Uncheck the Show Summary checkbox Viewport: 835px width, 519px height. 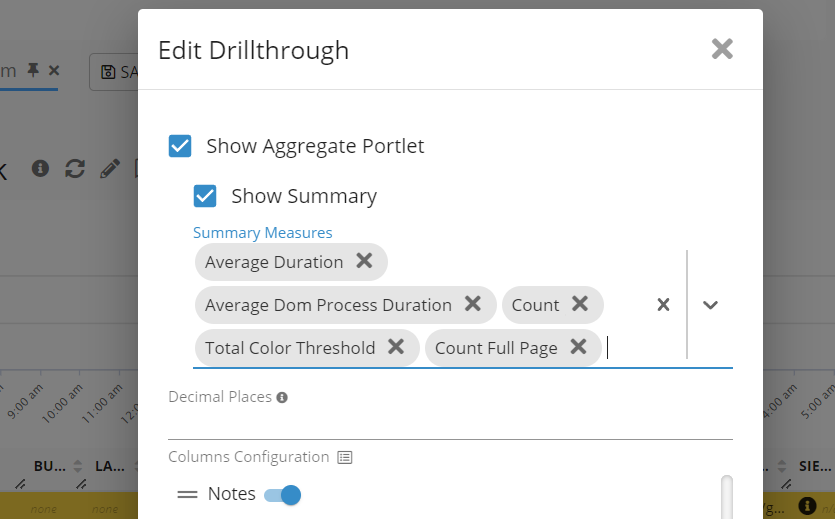(x=205, y=196)
